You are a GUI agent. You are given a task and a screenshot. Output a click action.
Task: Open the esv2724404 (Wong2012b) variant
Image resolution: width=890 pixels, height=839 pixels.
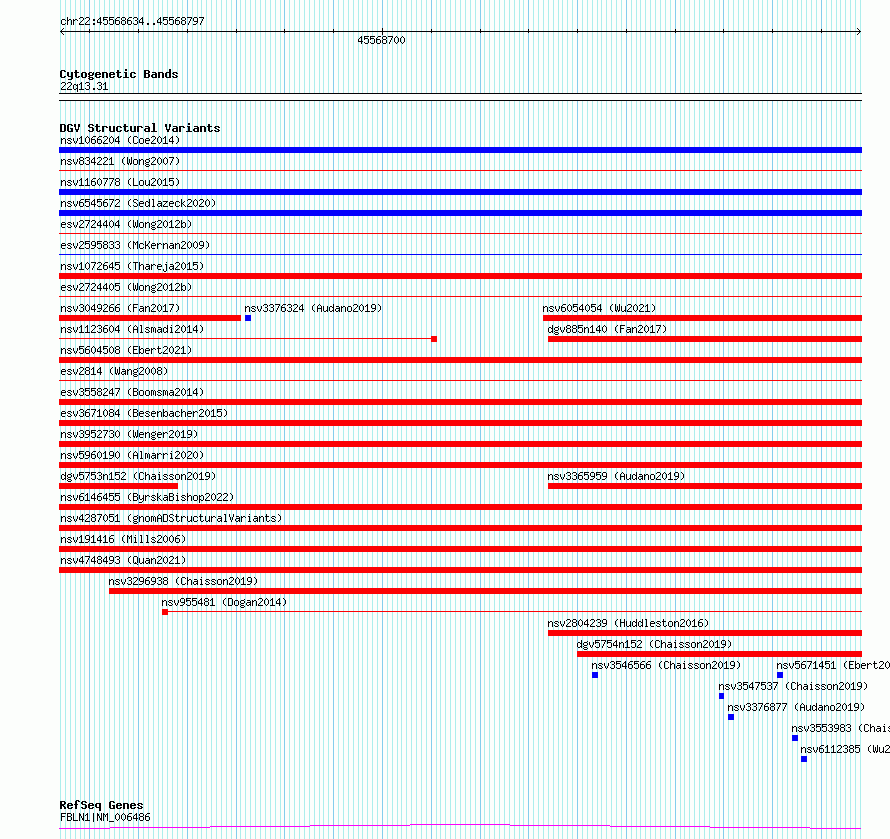[x=126, y=224]
